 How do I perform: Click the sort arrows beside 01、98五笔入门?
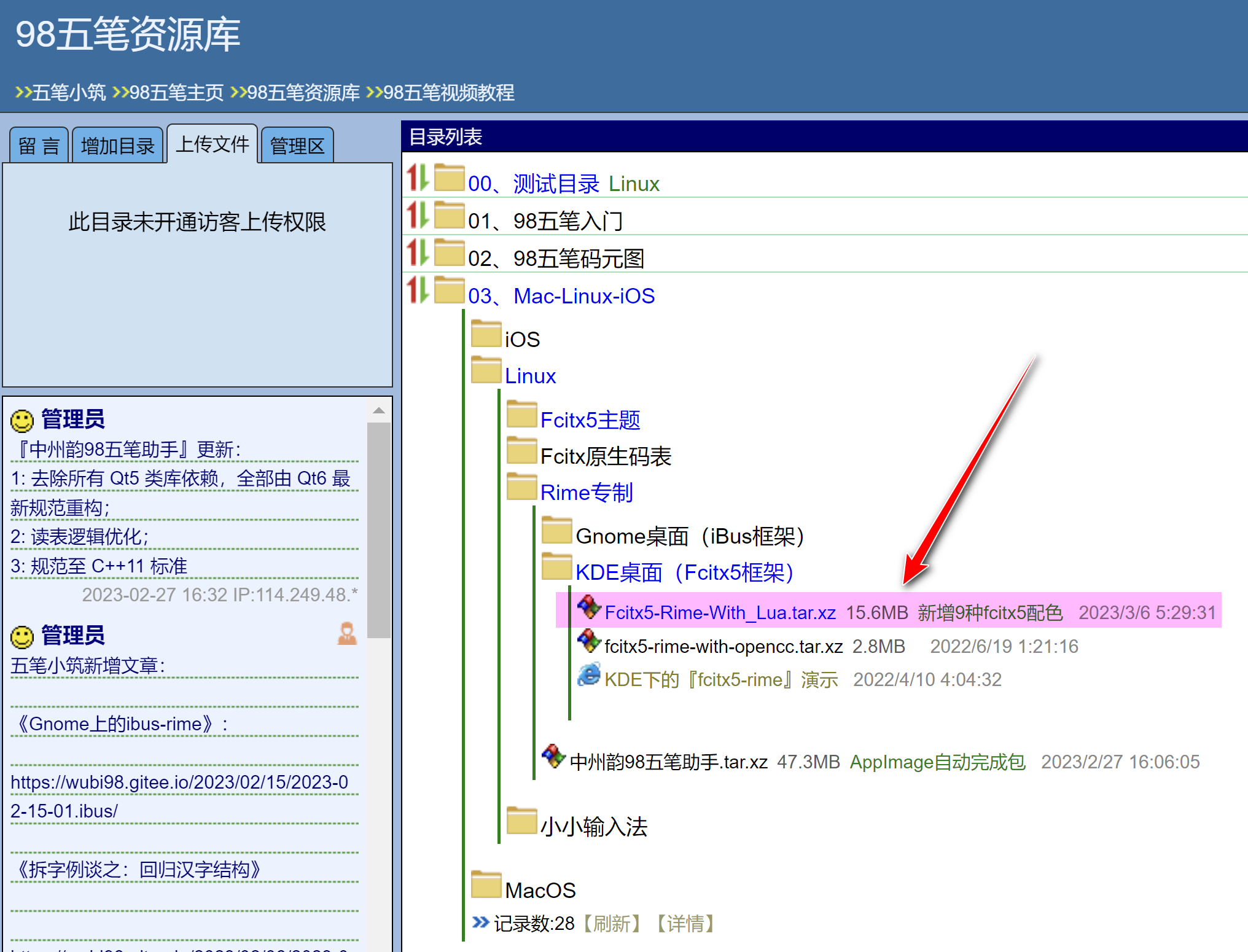(x=418, y=215)
